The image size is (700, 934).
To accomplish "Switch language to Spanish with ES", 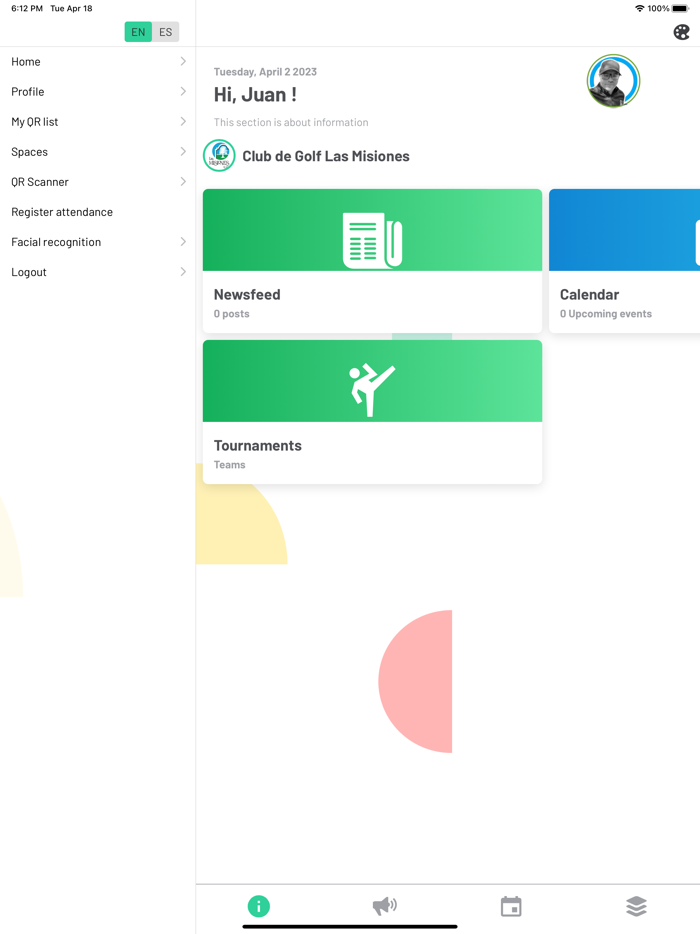I will pos(166,32).
